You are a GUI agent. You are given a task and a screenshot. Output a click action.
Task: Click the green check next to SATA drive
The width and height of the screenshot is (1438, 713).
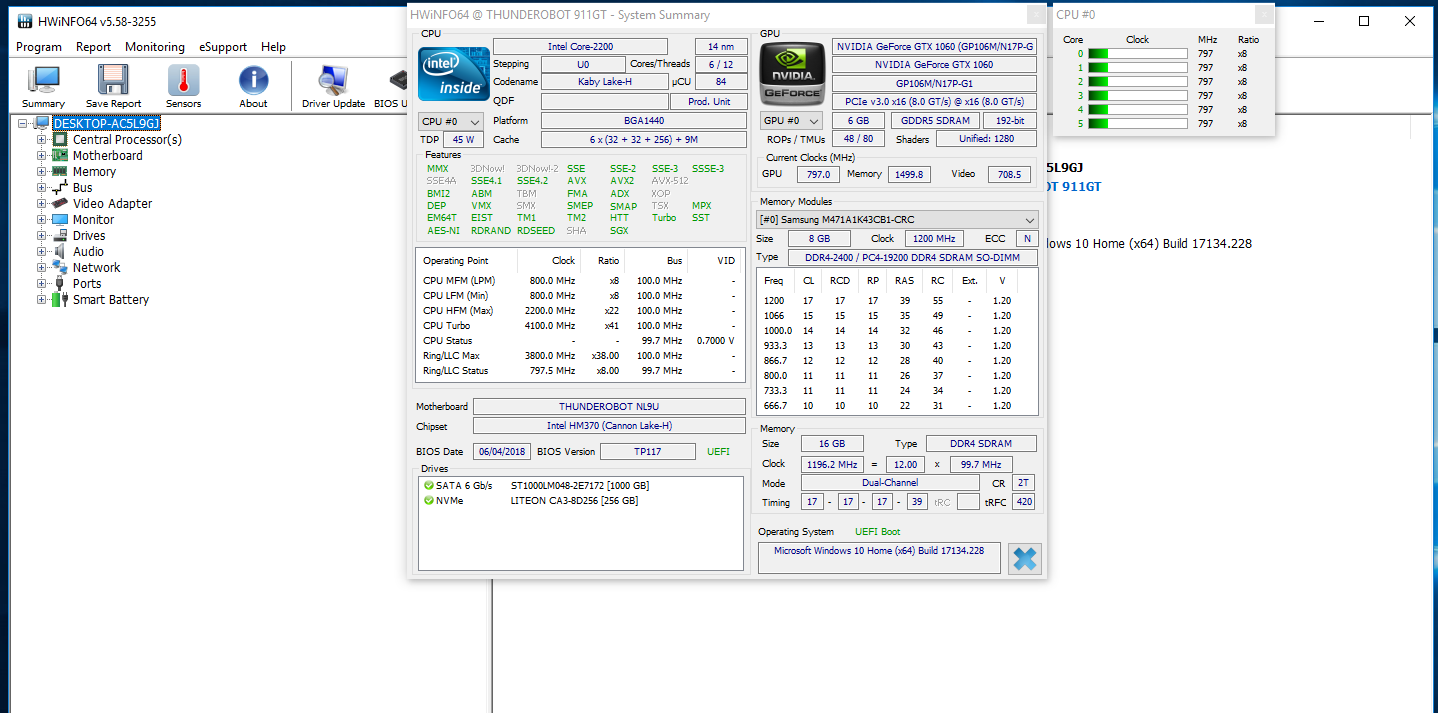pyautogui.click(x=429, y=485)
